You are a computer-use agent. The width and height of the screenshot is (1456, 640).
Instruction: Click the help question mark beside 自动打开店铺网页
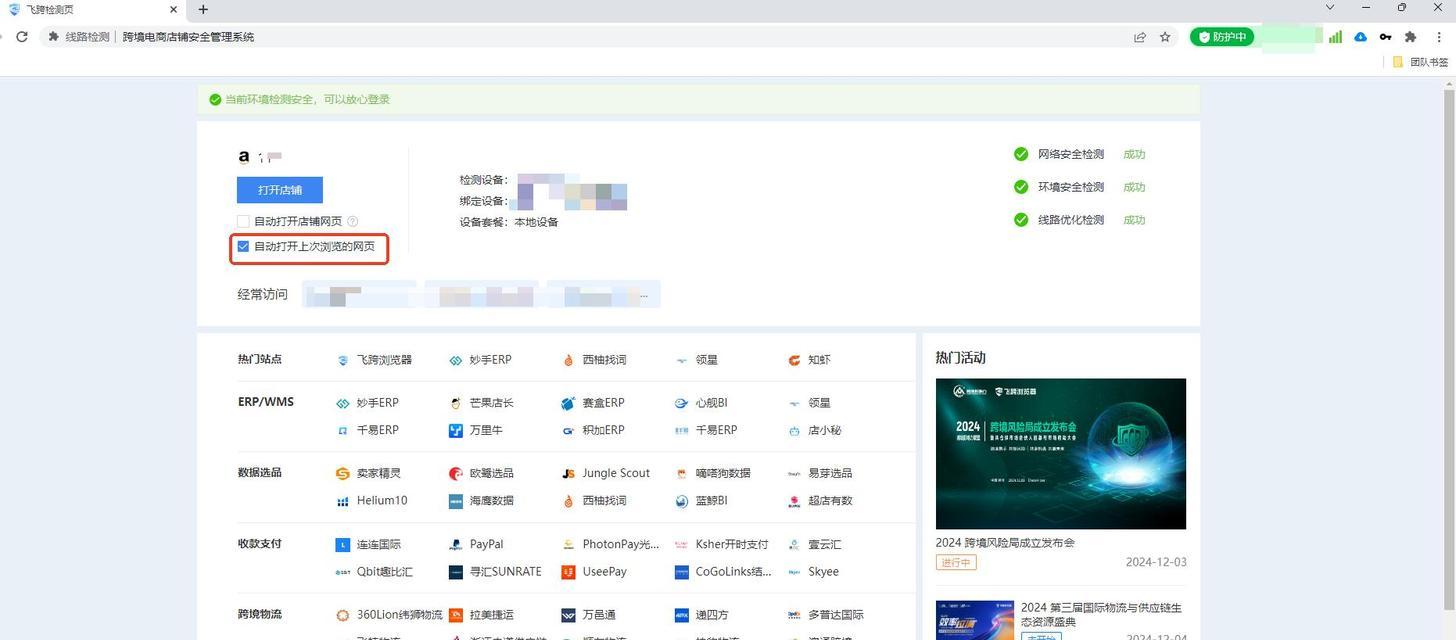352,221
